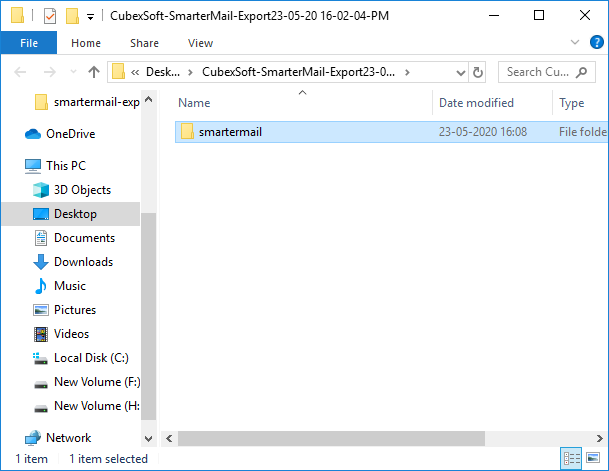Open the View ribbon tab

(200, 43)
